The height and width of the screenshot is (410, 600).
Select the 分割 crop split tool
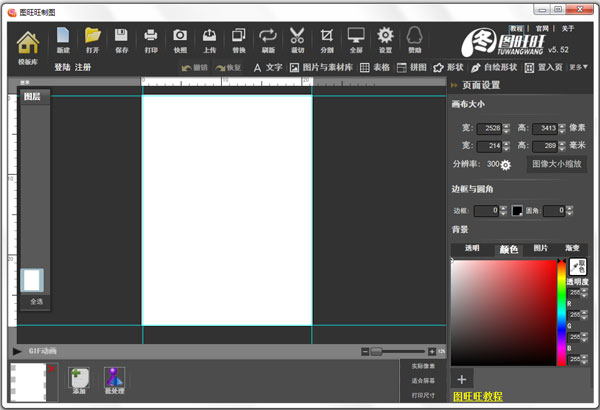click(x=327, y=40)
